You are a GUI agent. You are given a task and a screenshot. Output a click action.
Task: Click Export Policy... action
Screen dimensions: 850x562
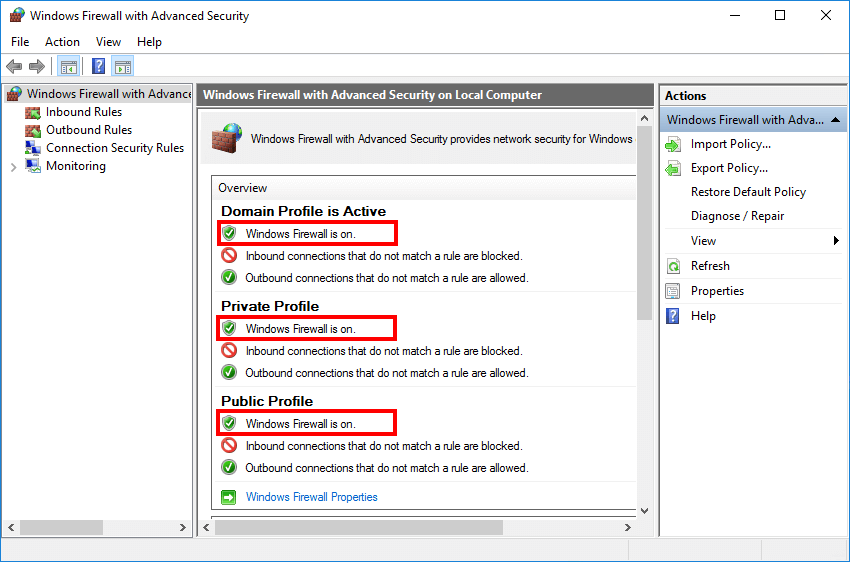coord(729,168)
